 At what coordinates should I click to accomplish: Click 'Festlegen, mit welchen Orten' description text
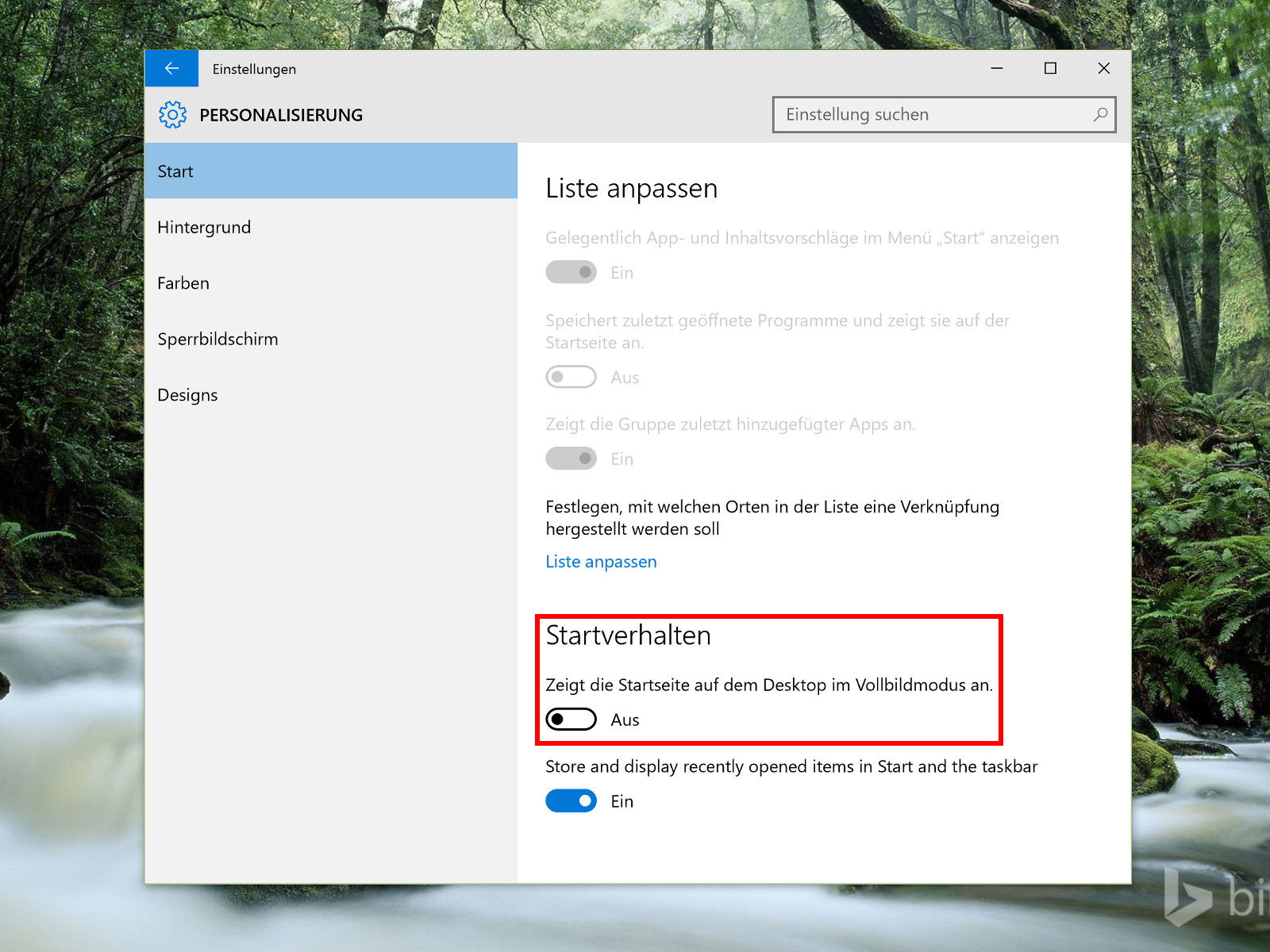click(x=772, y=517)
